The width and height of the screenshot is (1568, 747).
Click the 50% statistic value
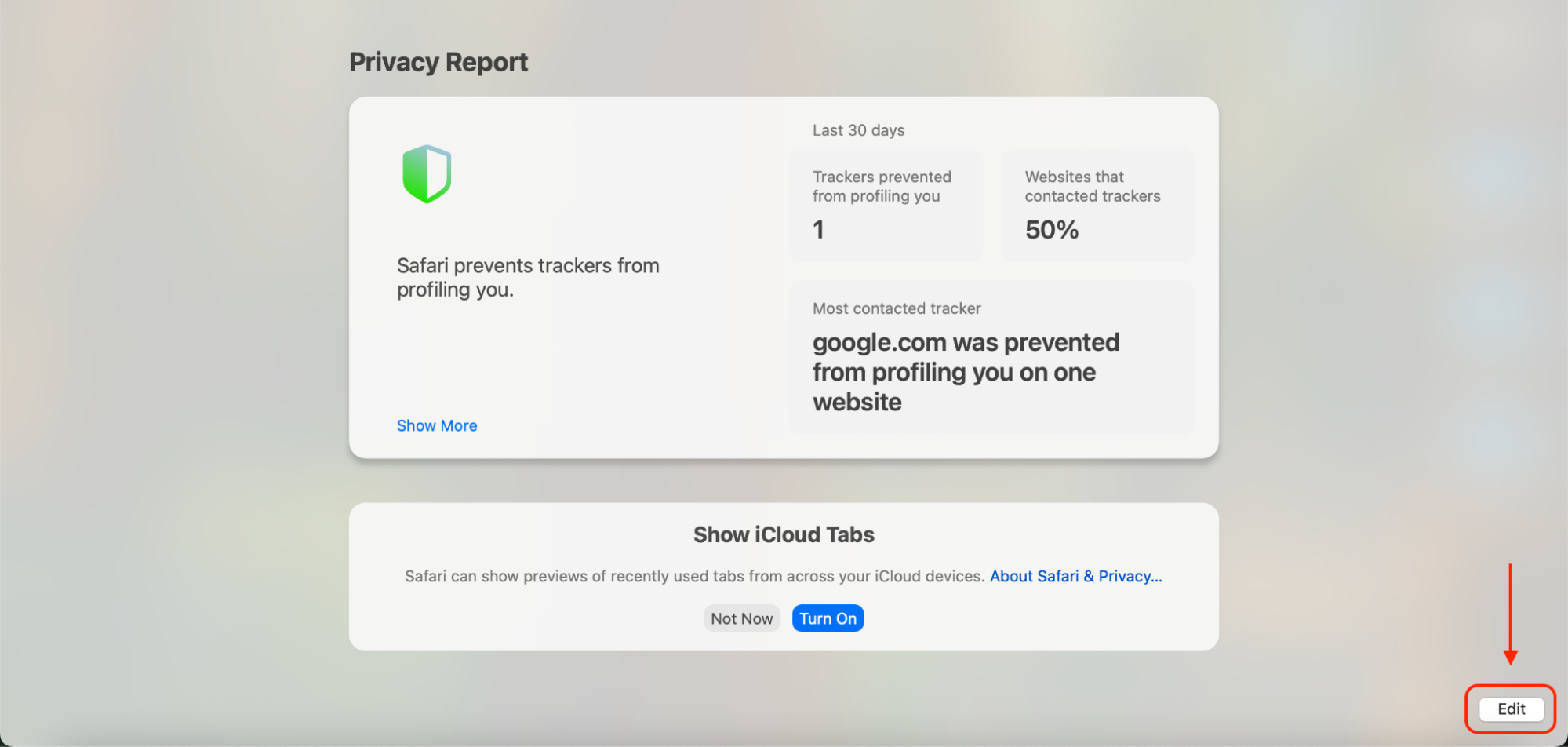click(1050, 229)
